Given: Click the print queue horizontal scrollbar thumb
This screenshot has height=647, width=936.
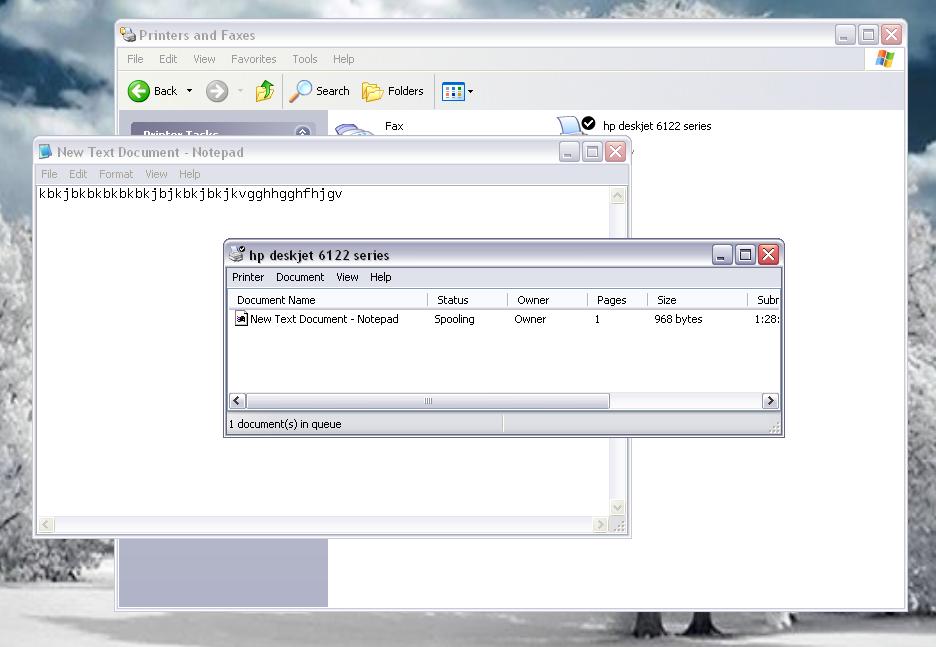Looking at the screenshot, I should click(x=428, y=400).
